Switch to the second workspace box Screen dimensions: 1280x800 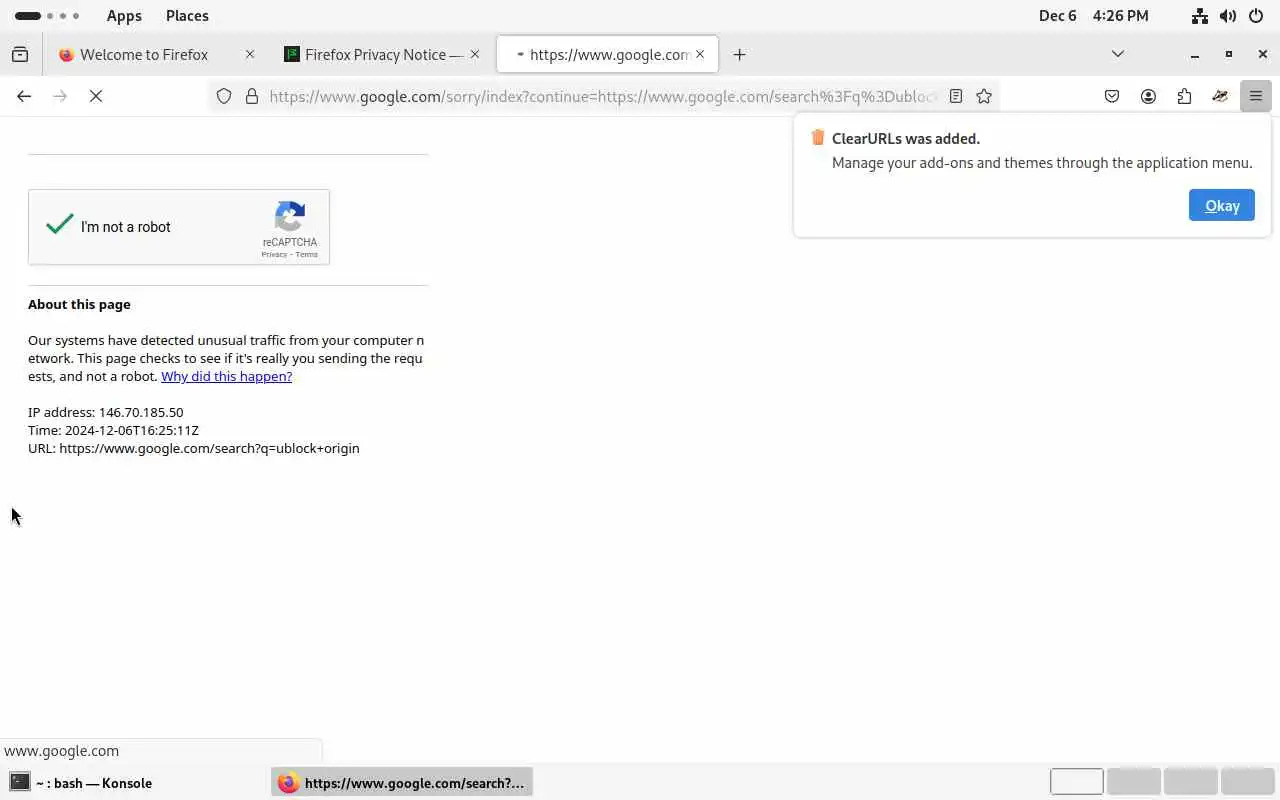coord(1134,781)
